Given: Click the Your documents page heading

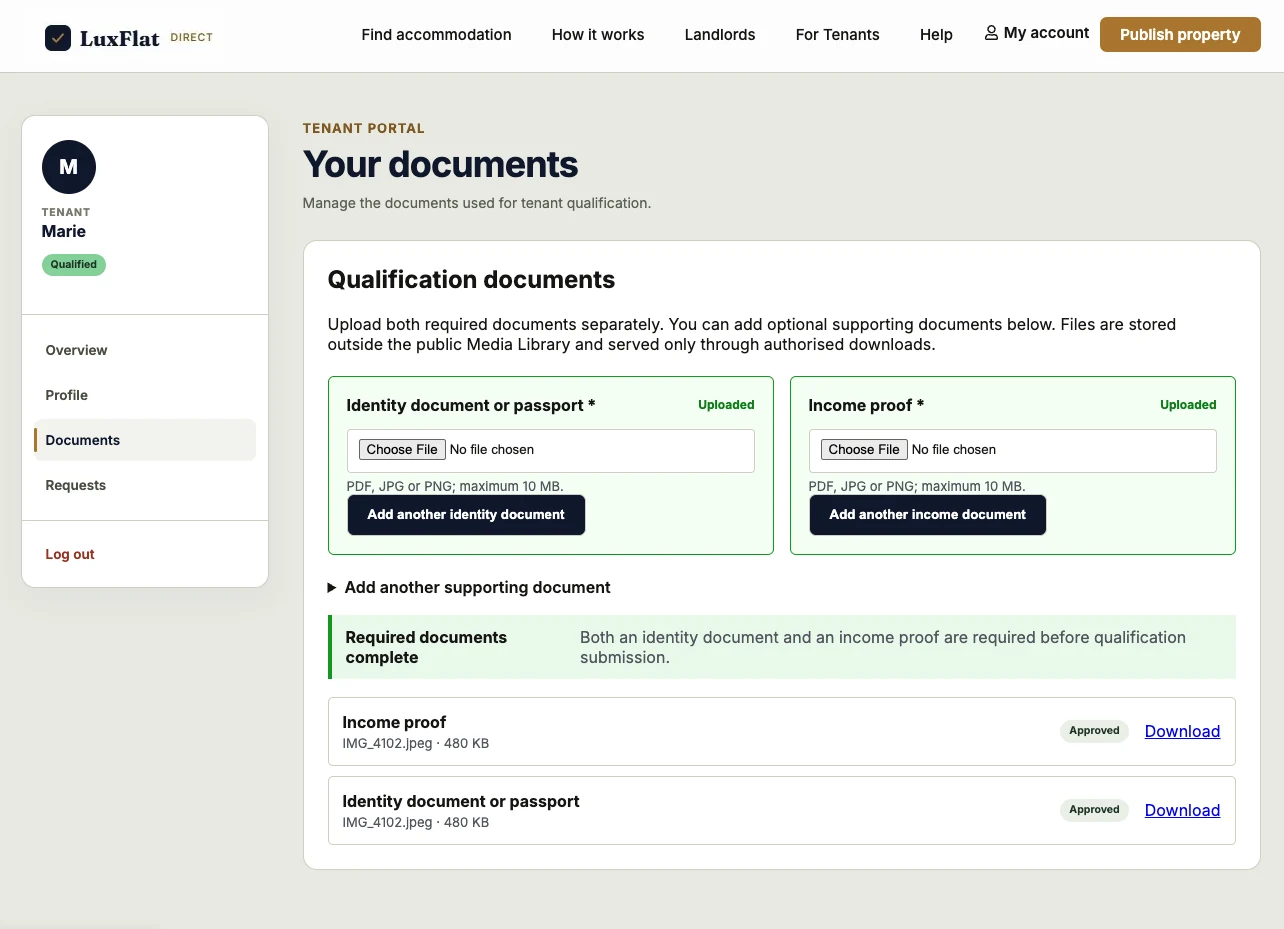Looking at the screenshot, I should [x=441, y=164].
